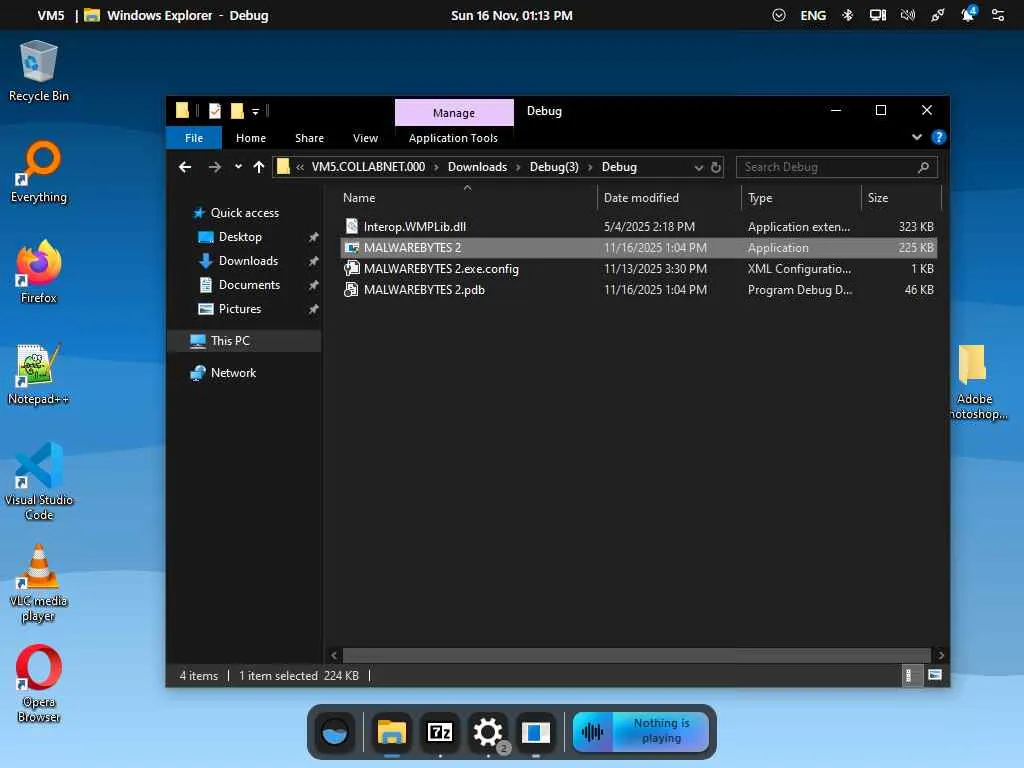Open Quick access in navigation pane

click(x=244, y=213)
